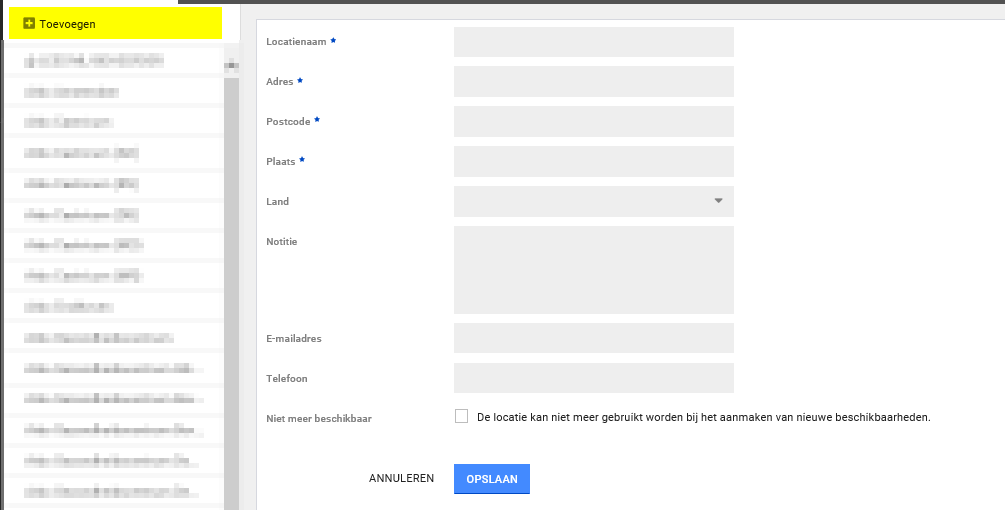Click into the Adres text field
The height and width of the screenshot is (510, 1005).
pos(593,81)
